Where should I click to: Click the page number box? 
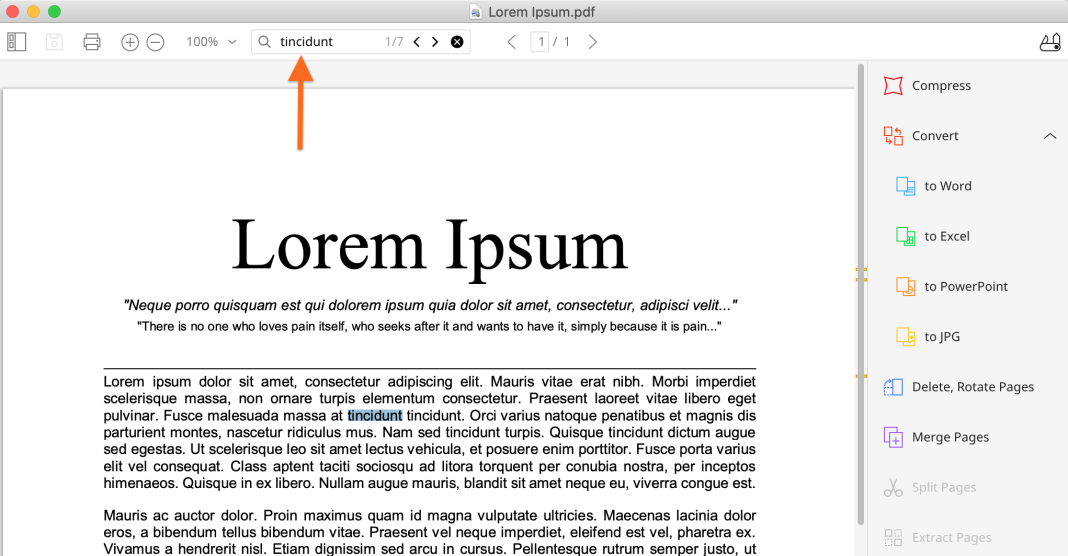pyautogui.click(x=541, y=42)
